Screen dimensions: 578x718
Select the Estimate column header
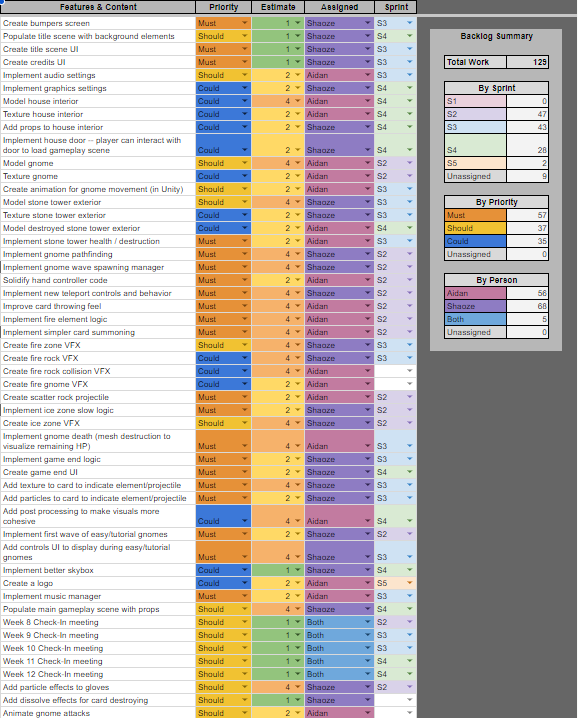click(x=278, y=7)
